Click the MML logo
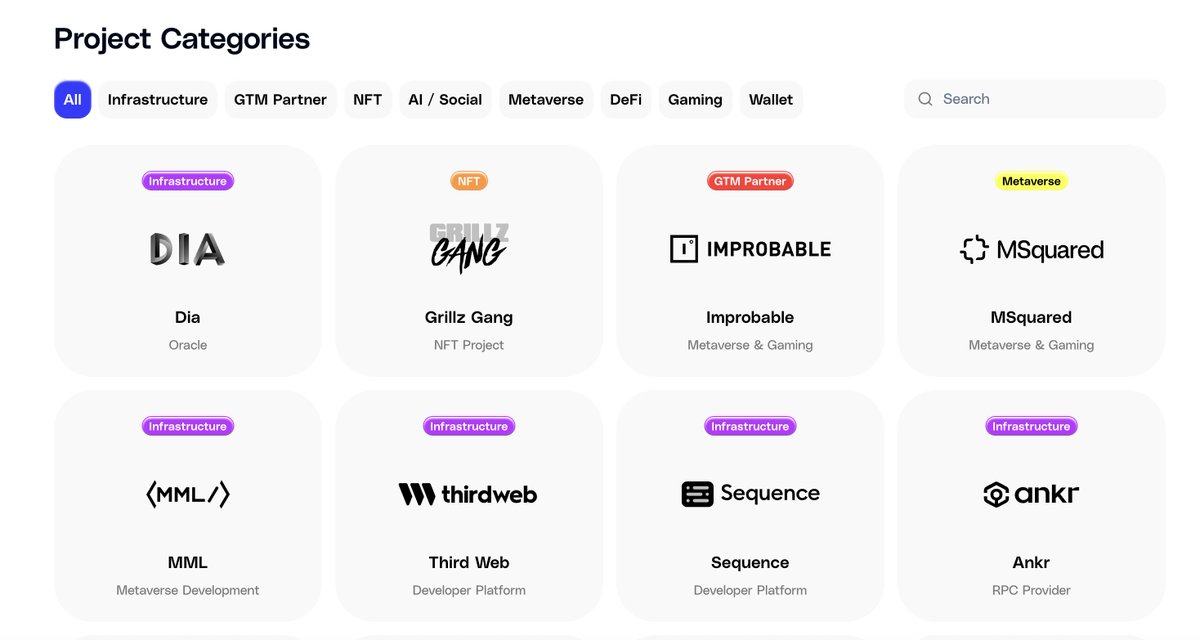This screenshot has height=640, width=1200. (188, 494)
